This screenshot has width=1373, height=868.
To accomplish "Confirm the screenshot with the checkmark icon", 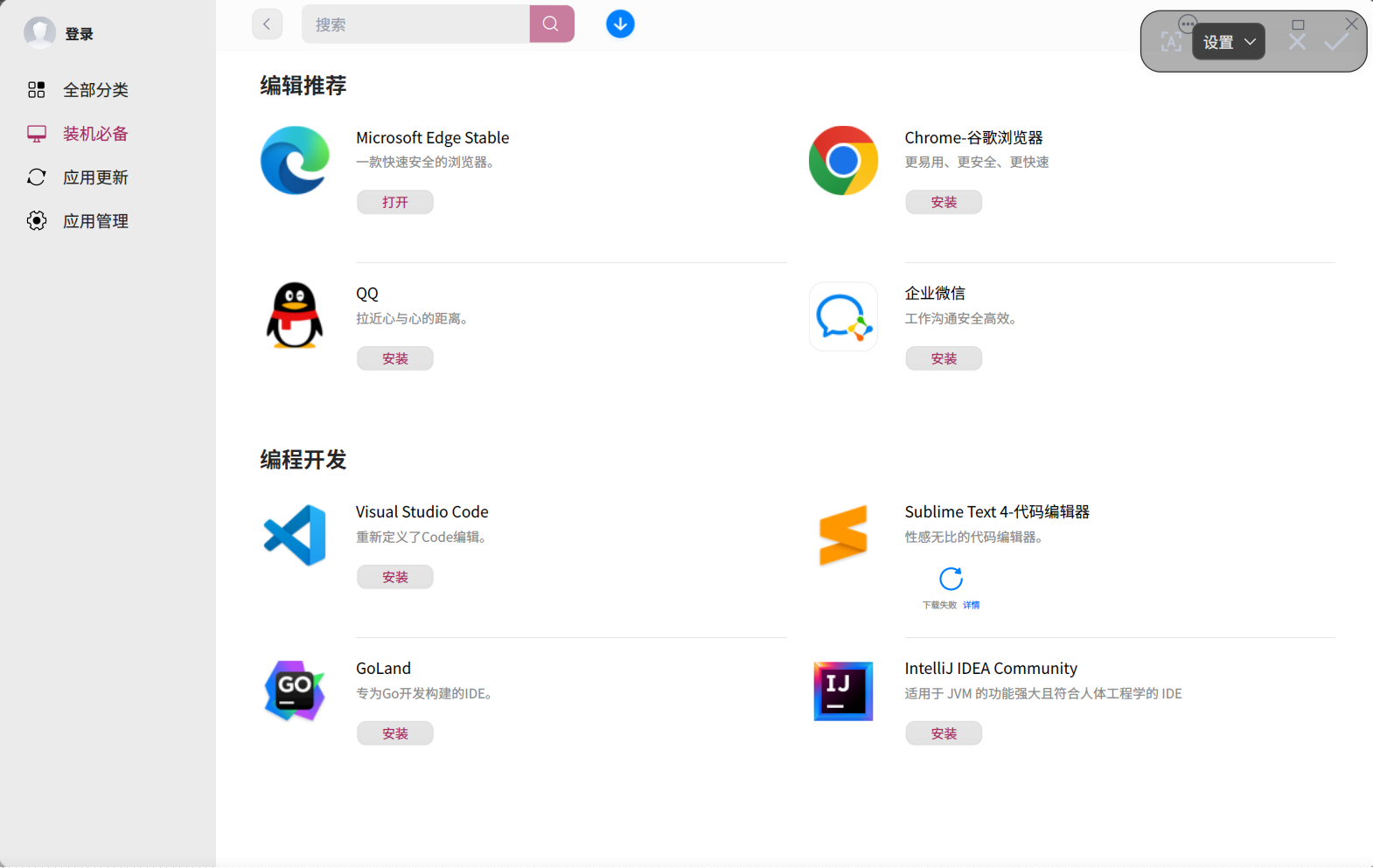I will (x=1336, y=42).
